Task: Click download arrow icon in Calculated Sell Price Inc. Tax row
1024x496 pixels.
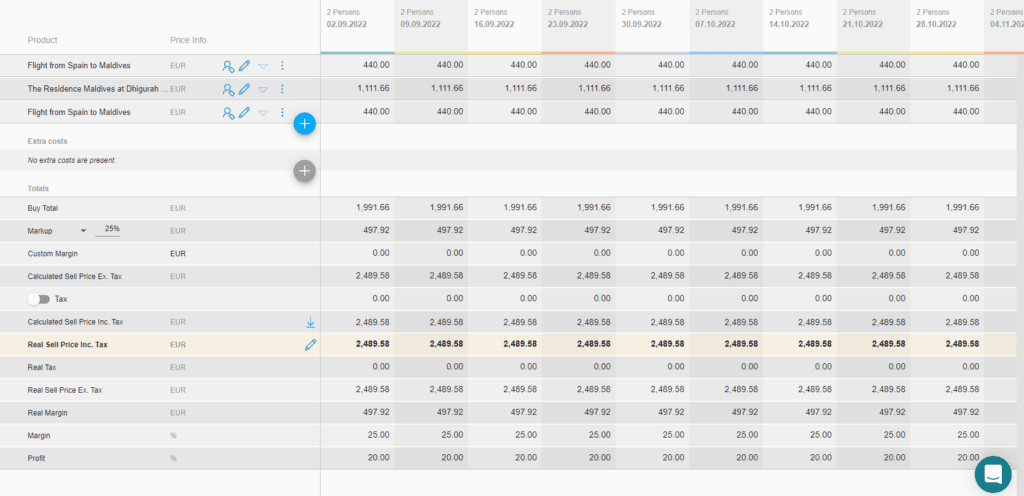Action: pyautogui.click(x=311, y=322)
